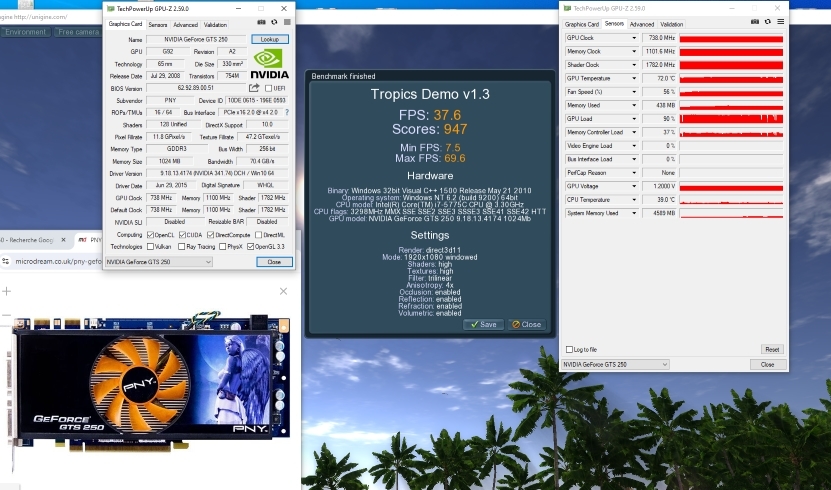Viewport: 831px width, 490px height.
Task: Click the microdream.co.uk address bar
Action: pos(57,261)
